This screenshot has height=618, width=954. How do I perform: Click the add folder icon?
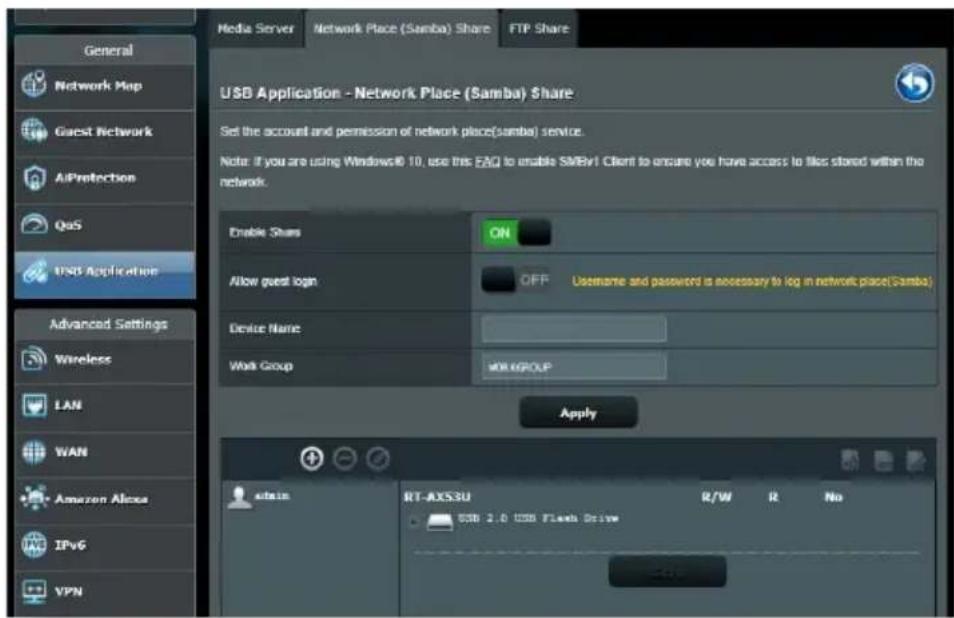click(850, 460)
